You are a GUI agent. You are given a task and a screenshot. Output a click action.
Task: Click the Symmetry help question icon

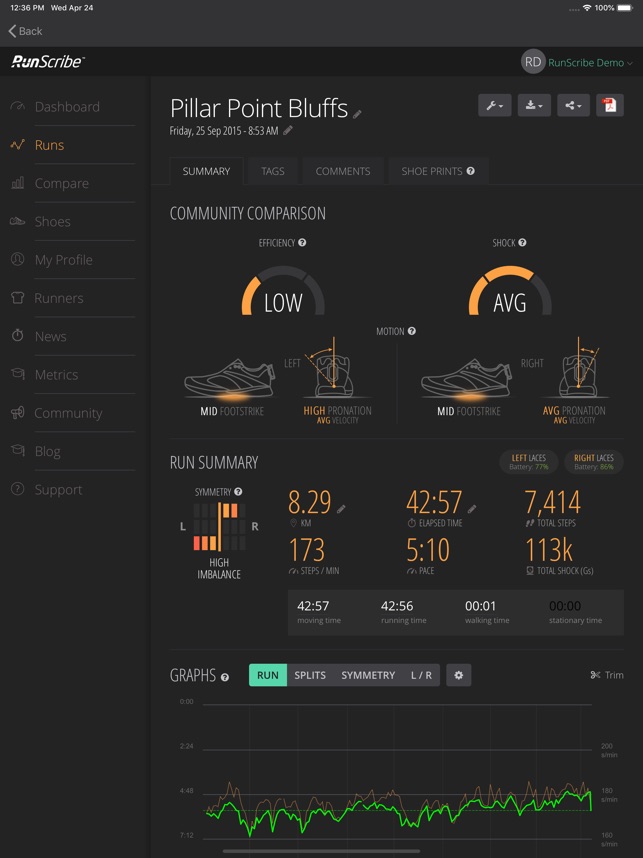(x=238, y=491)
